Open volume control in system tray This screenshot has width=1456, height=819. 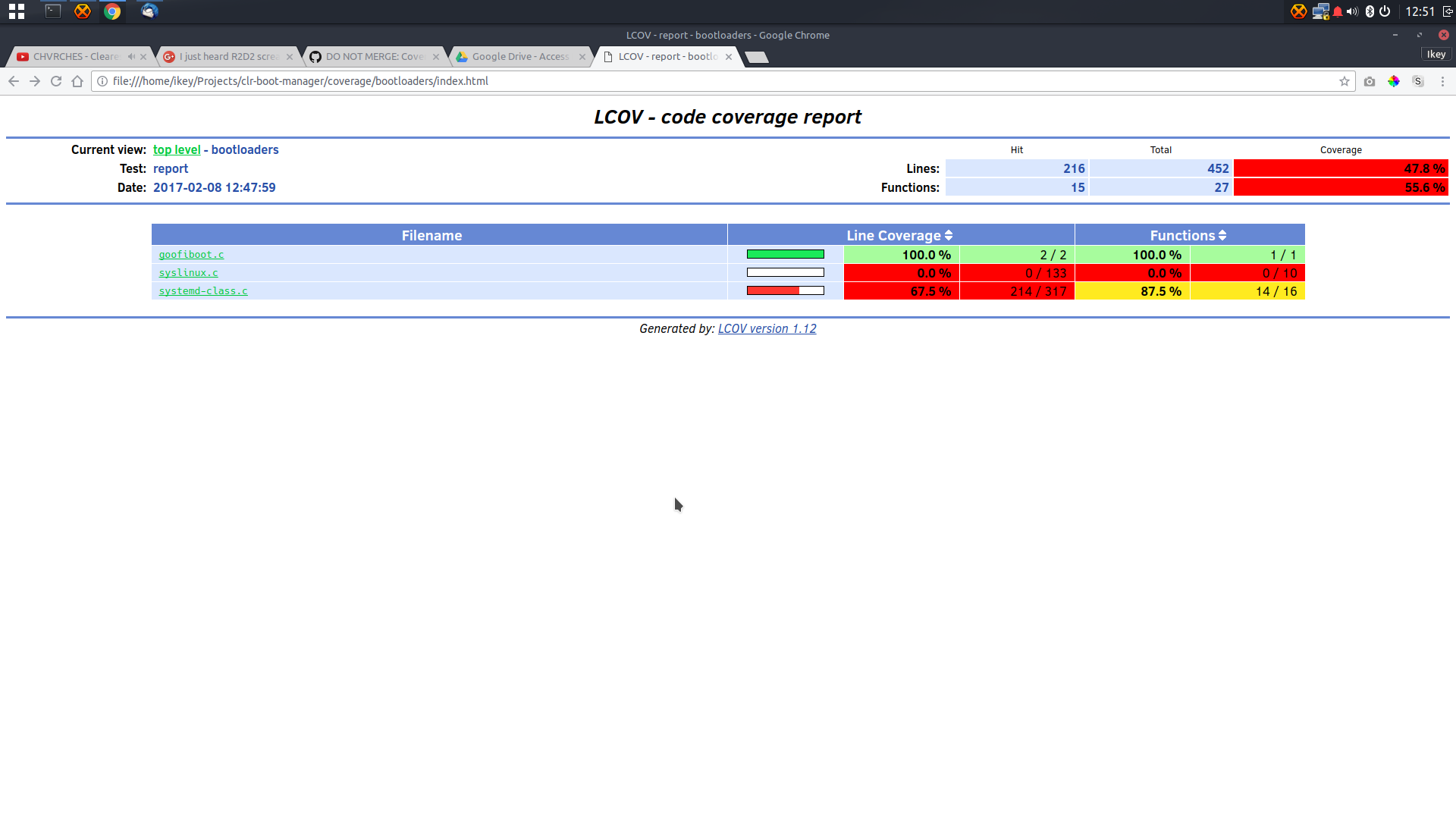pos(1352,11)
